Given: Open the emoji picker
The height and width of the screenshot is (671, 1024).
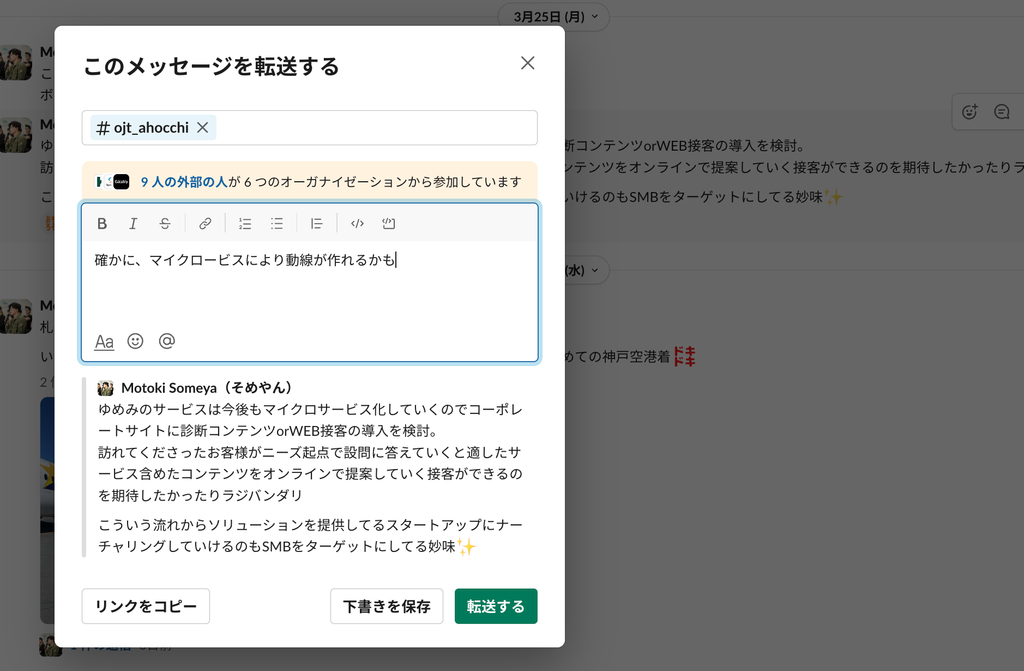Looking at the screenshot, I should tap(135, 341).
